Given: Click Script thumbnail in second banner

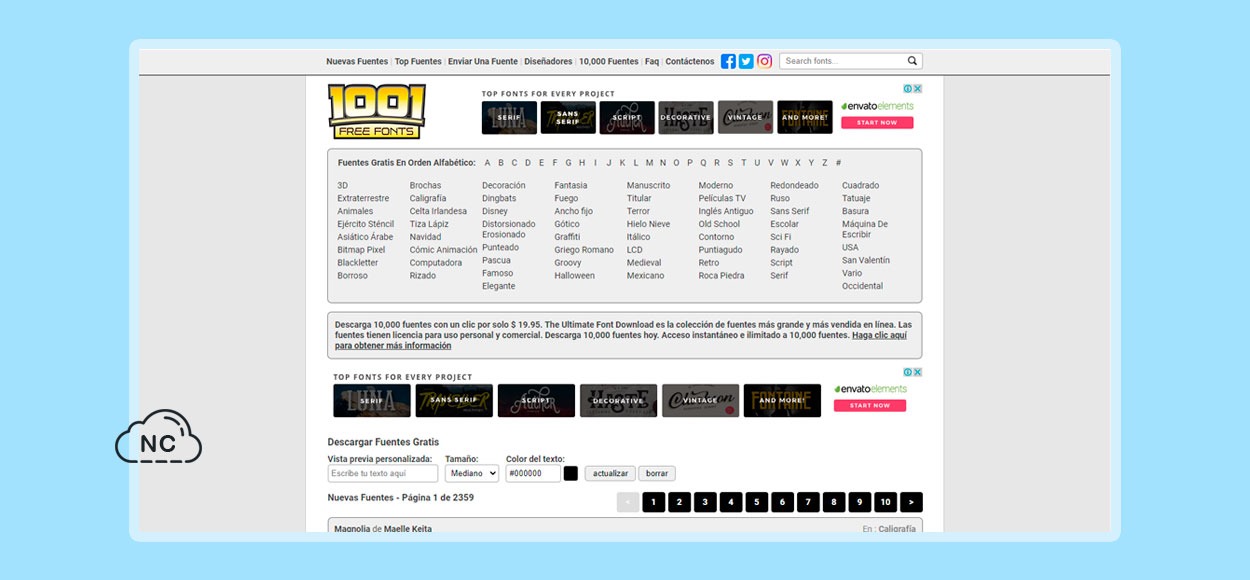Looking at the screenshot, I should click(536, 400).
